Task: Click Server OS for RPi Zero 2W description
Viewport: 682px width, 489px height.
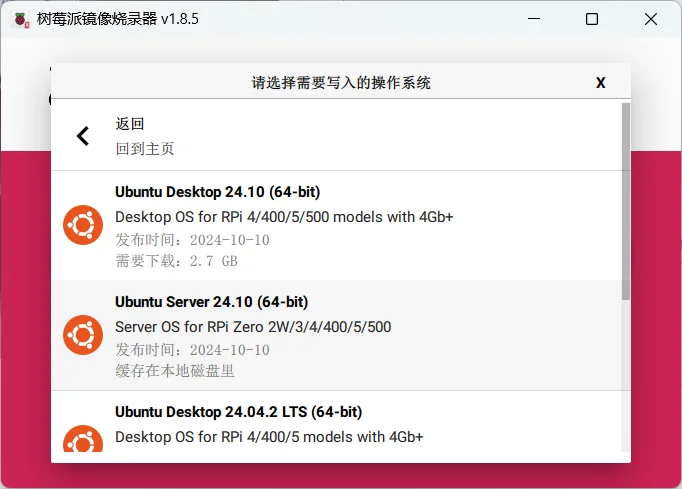Action: point(253,327)
